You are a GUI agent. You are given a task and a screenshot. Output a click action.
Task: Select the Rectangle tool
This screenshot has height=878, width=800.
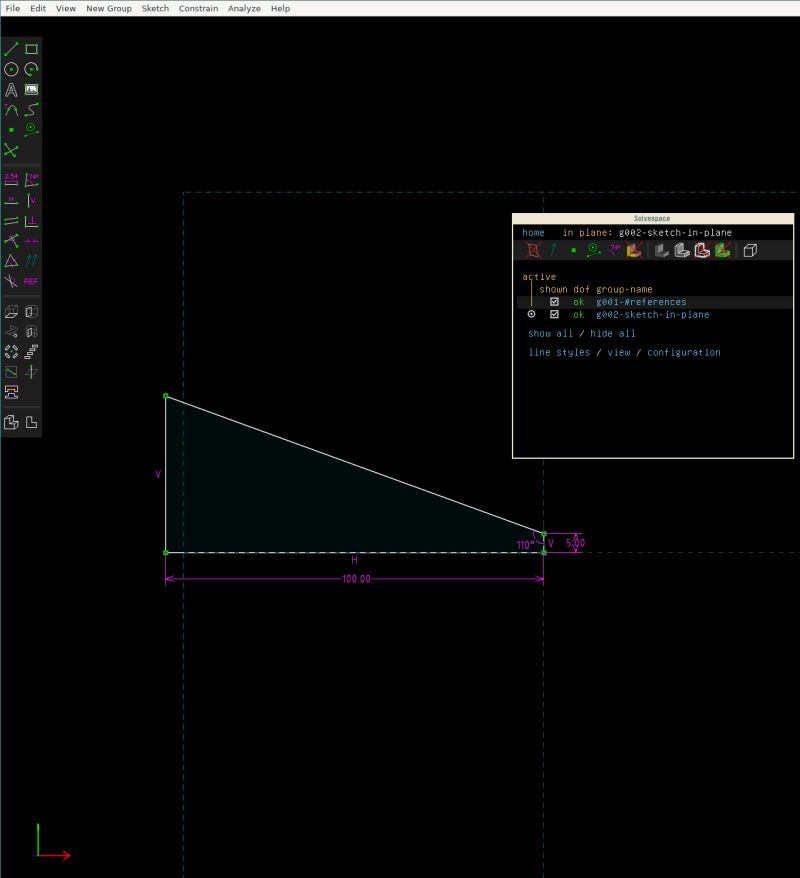coord(30,48)
